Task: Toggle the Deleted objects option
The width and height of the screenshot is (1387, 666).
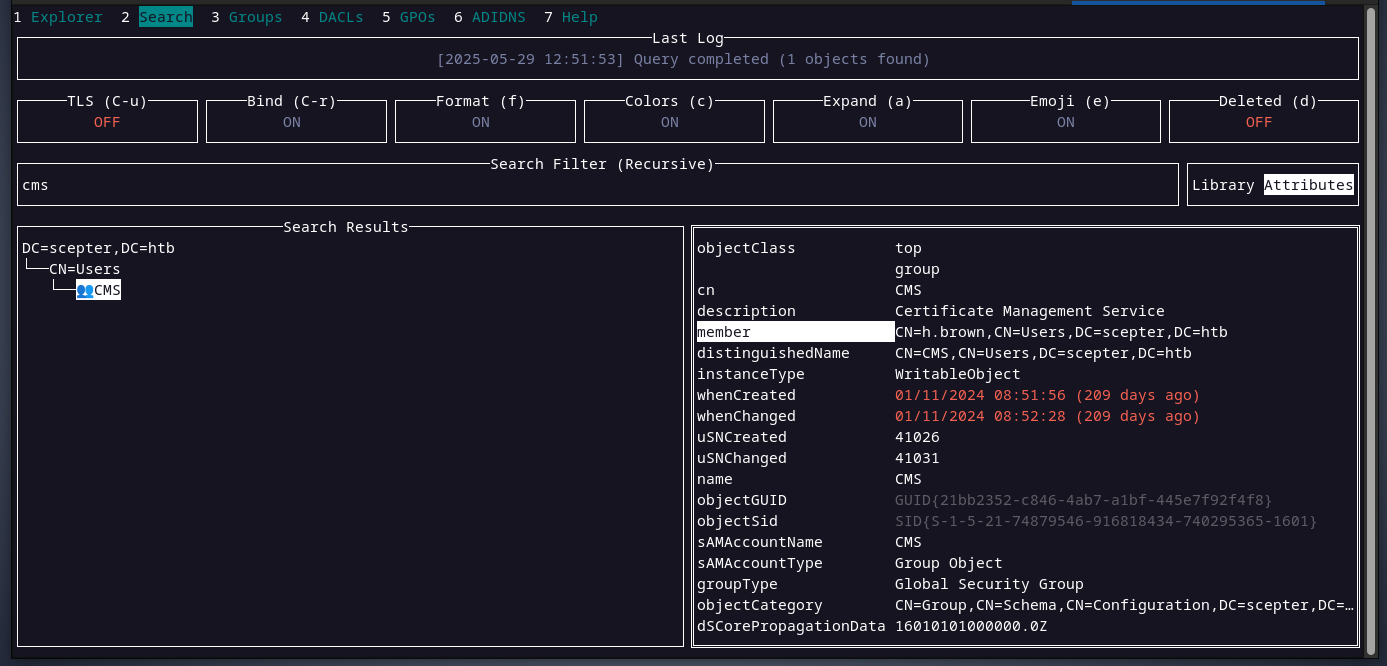Action: [1258, 122]
